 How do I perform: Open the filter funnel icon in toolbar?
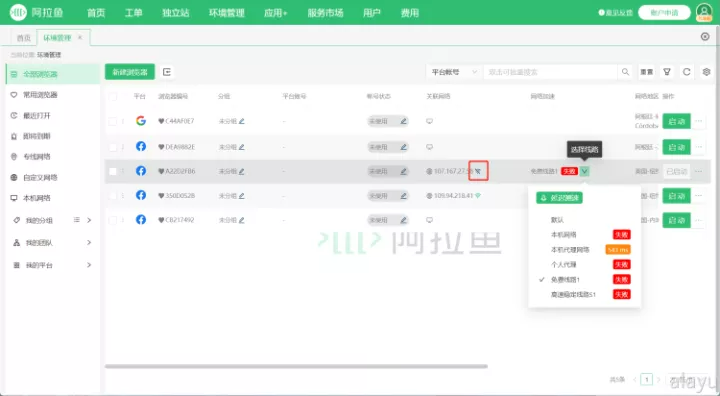coord(667,72)
